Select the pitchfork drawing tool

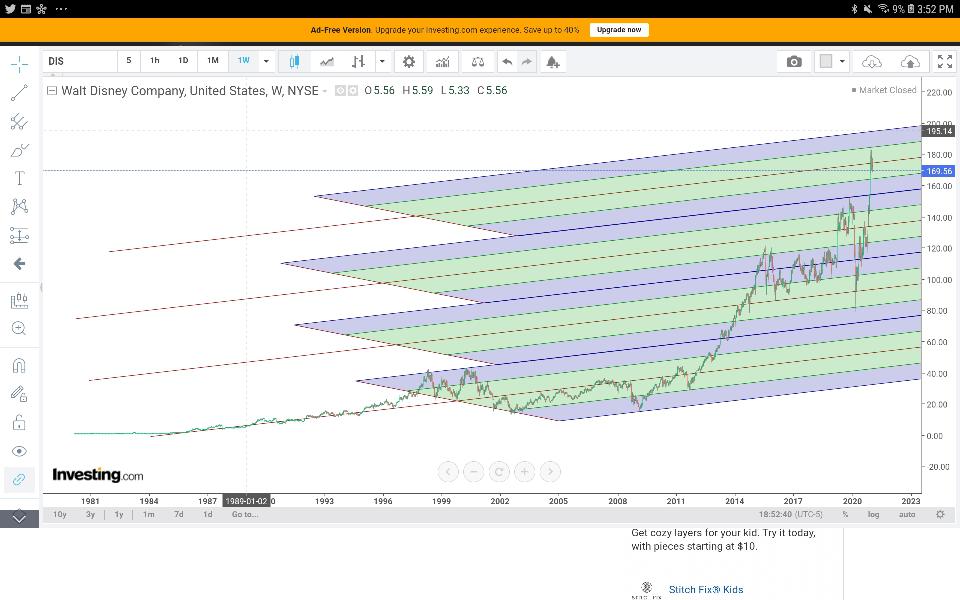coord(19,122)
